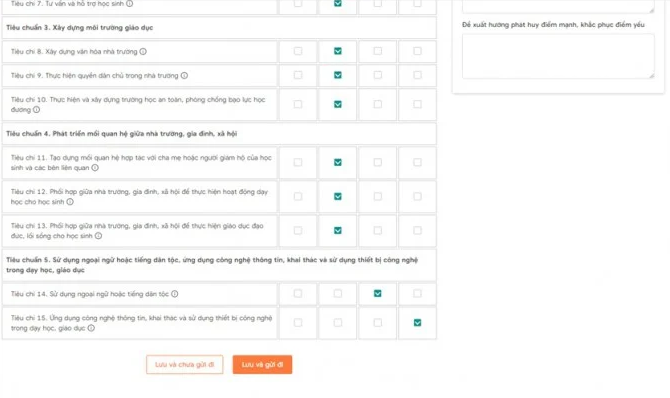Tick first-column checkbox for Tiêu chí 10
The height and width of the screenshot is (398, 670).
click(x=298, y=104)
